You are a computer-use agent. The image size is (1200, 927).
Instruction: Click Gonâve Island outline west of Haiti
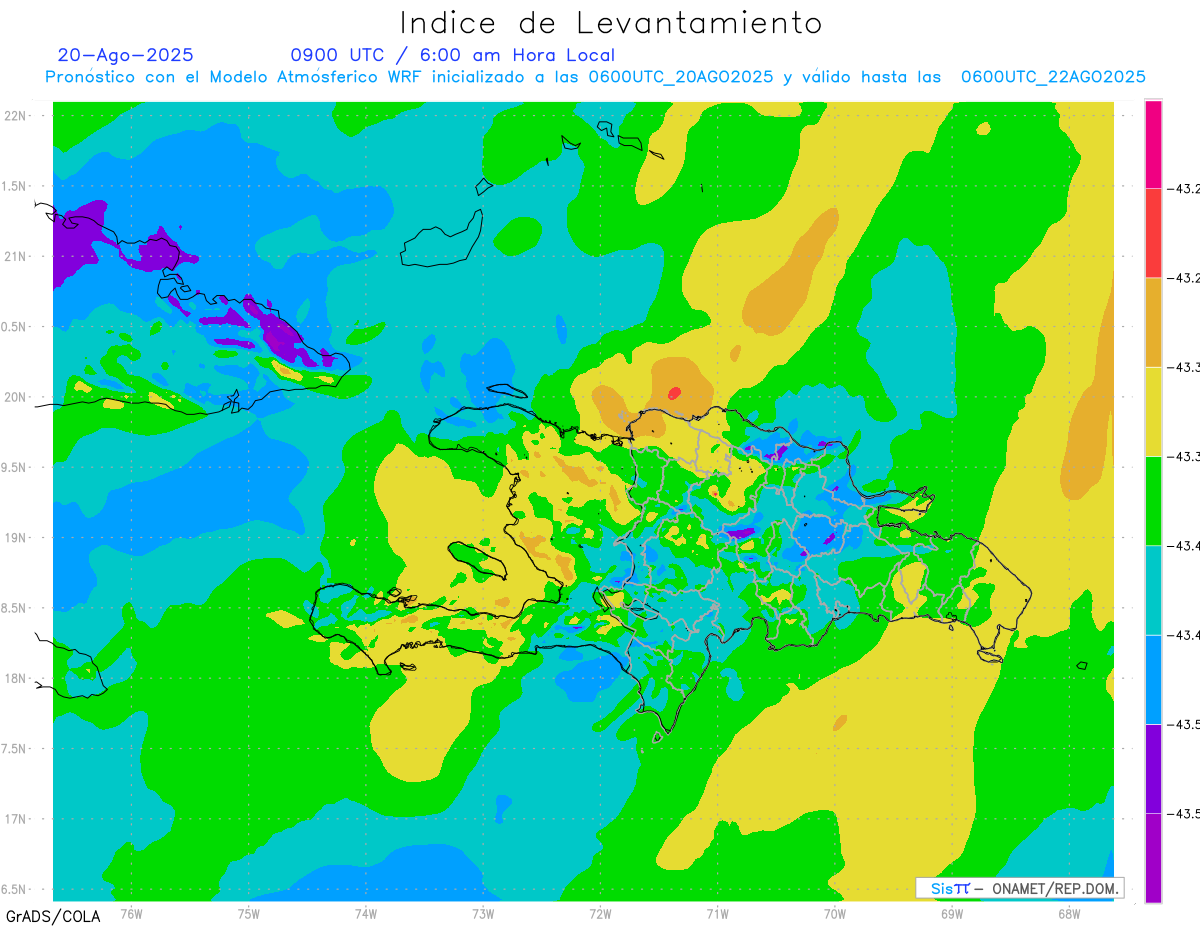click(479, 560)
